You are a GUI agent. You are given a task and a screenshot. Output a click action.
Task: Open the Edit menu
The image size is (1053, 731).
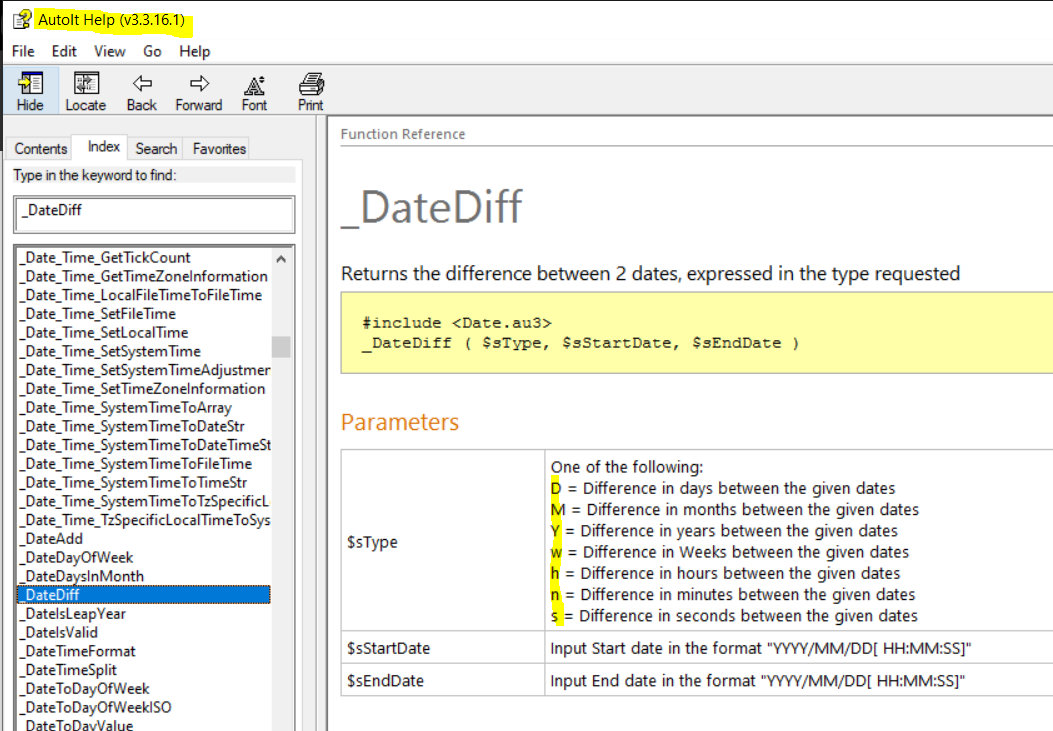(x=64, y=51)
